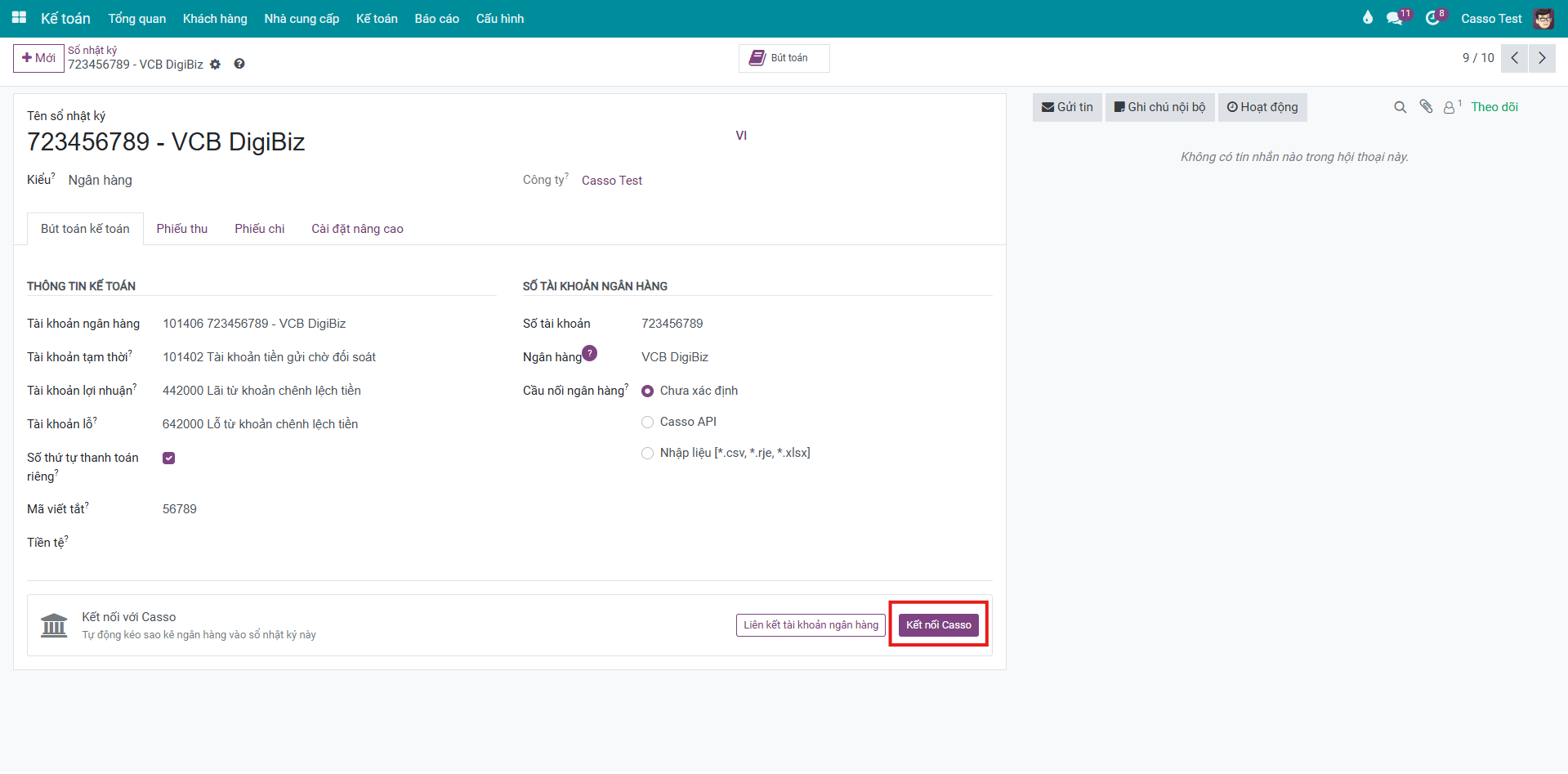Click Gửi tin button
Screen dimensions: 1568x774
1067,107
